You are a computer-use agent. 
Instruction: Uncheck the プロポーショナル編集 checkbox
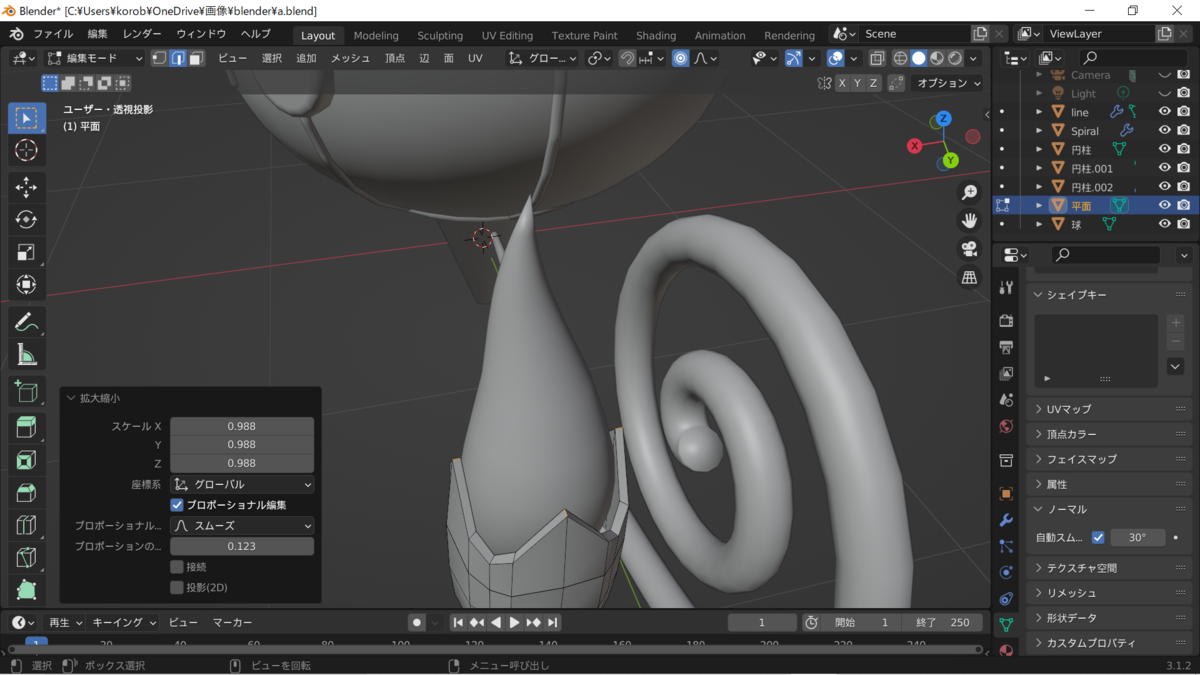point(177,505)
